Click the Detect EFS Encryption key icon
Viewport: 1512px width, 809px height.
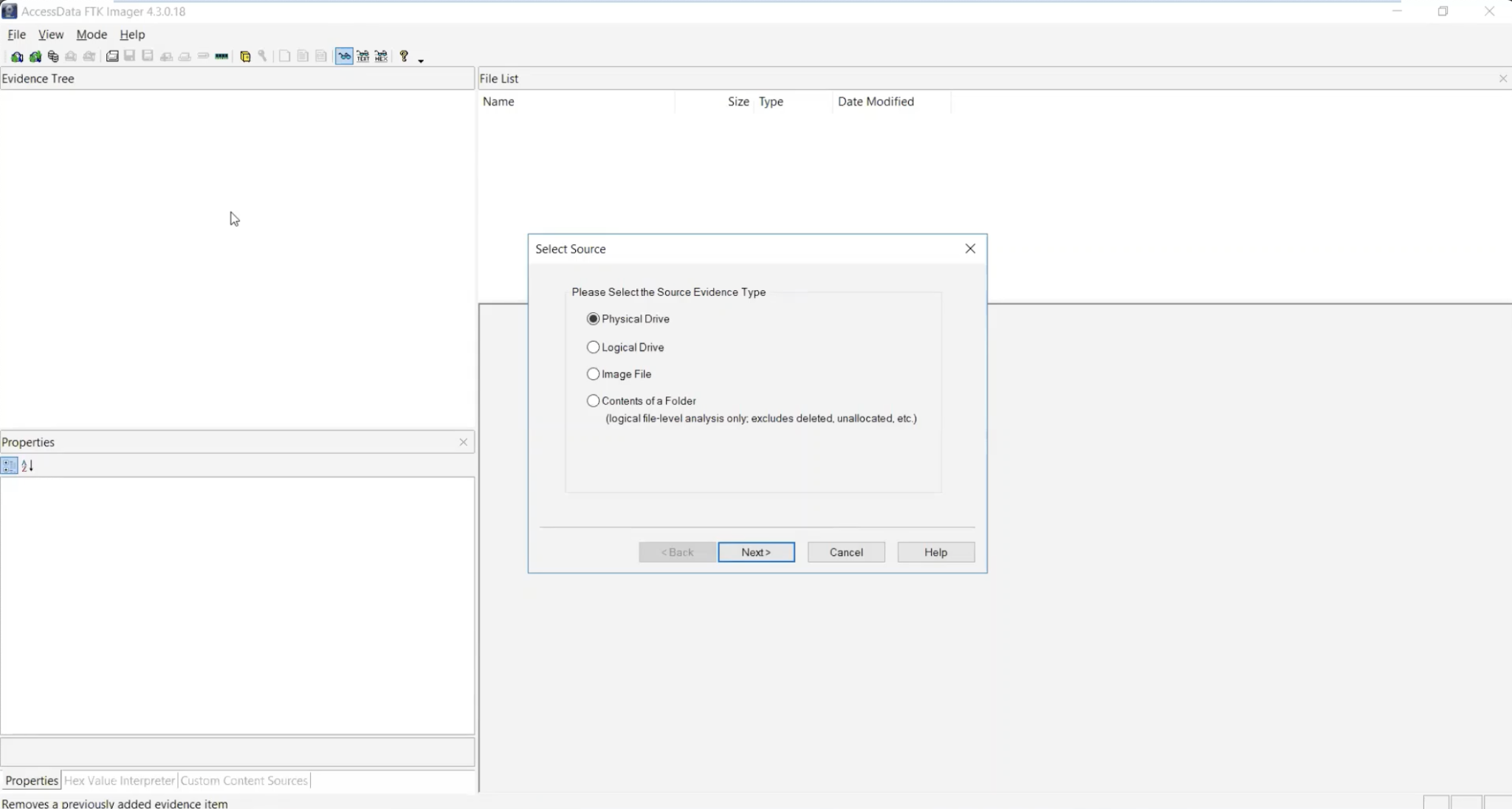(x=263, y=56)
